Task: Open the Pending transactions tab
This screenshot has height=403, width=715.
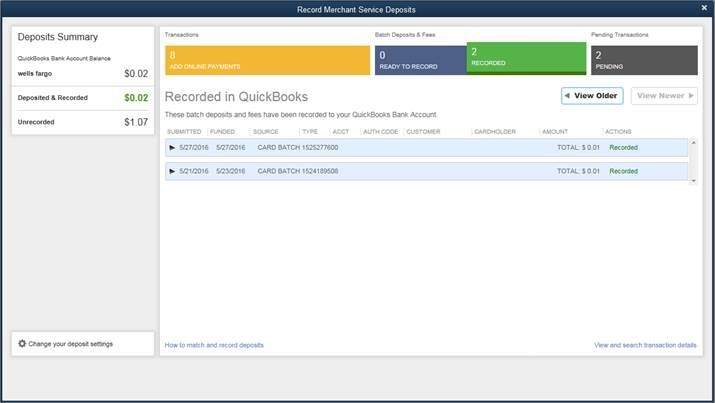Action: coord(644,60)
